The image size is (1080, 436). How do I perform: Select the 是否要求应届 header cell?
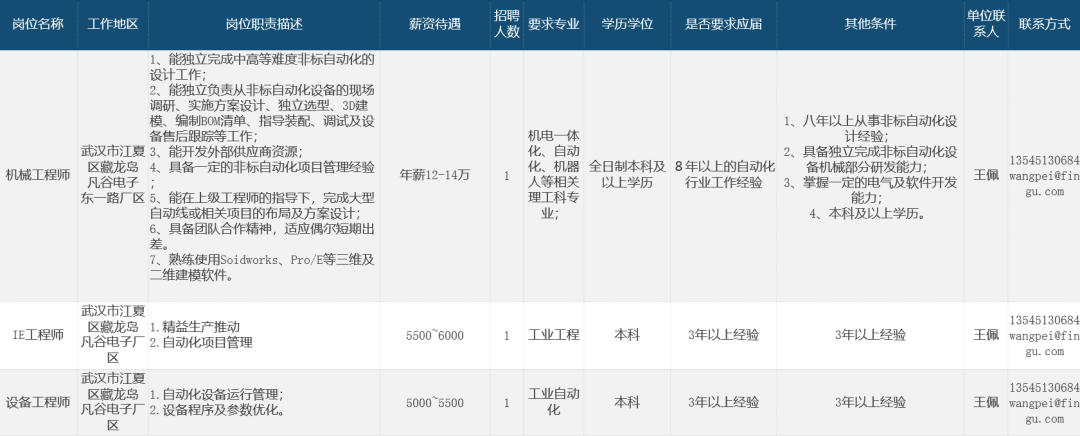[724, 24]
